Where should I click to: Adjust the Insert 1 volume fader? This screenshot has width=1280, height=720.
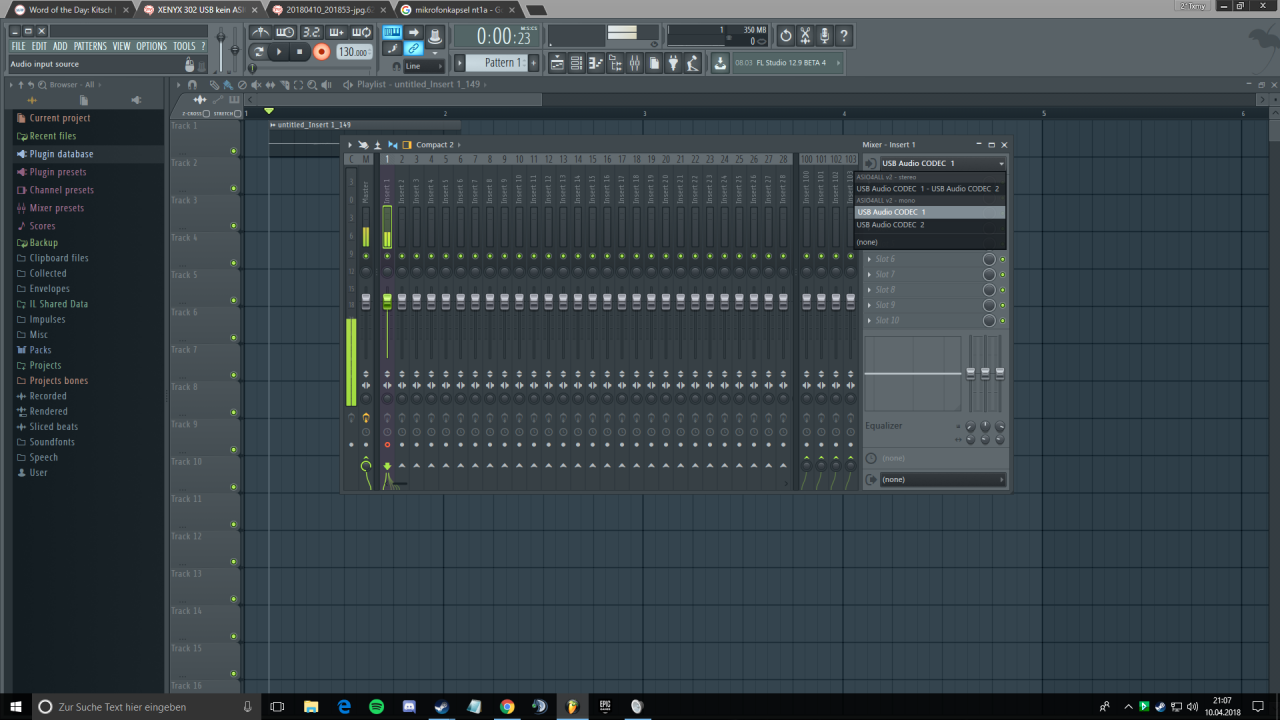coord(387,301)
